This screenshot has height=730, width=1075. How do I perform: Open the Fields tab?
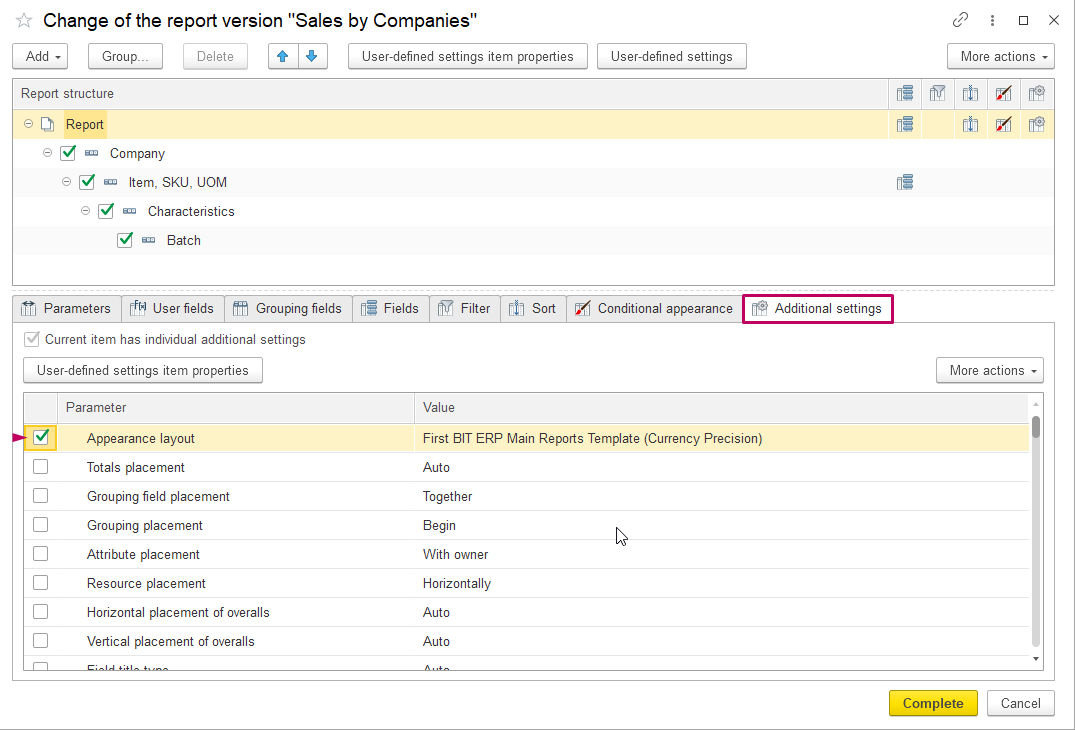(391, 308)
